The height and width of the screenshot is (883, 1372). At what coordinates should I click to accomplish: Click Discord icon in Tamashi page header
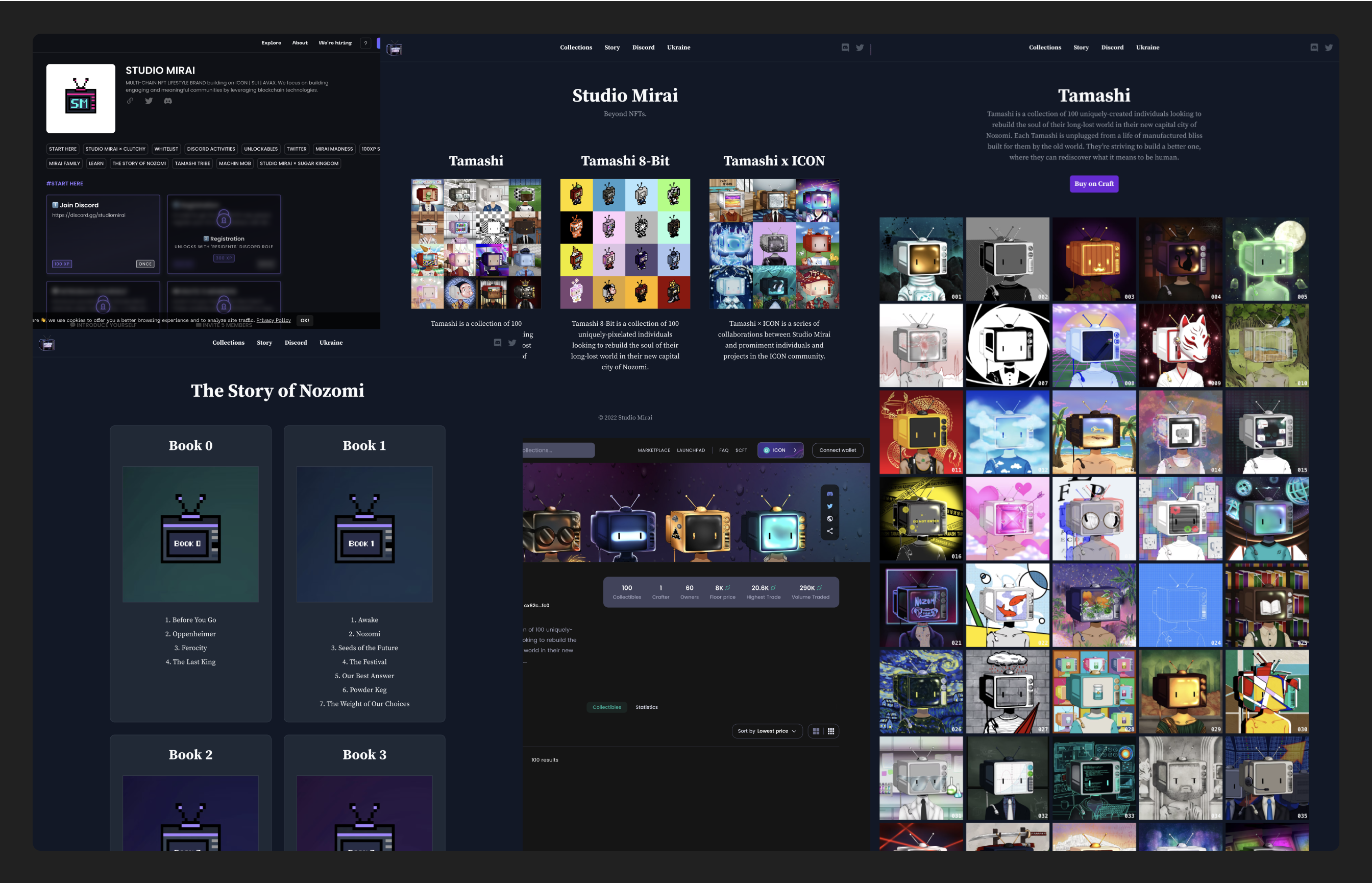[1314, 47]
